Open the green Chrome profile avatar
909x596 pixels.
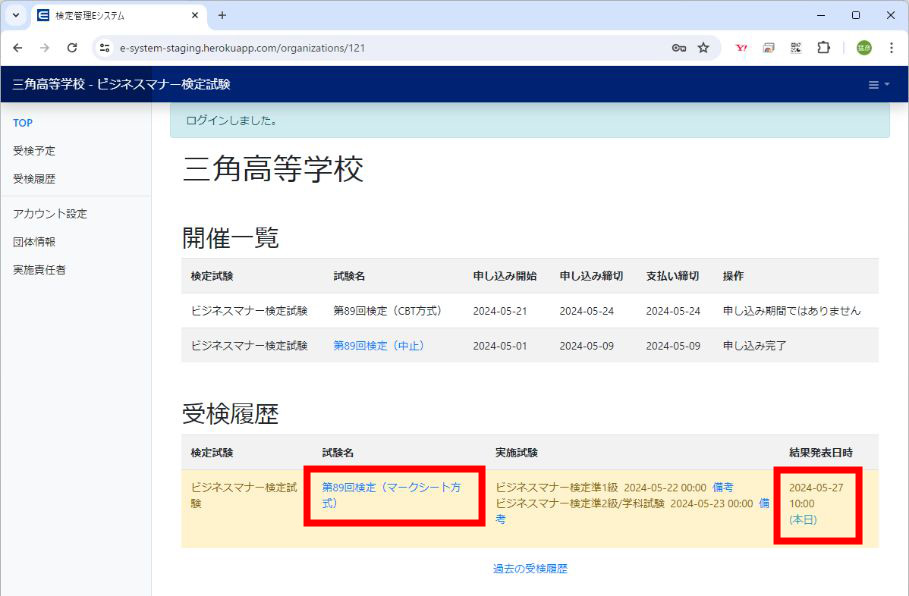coord(864,48)
